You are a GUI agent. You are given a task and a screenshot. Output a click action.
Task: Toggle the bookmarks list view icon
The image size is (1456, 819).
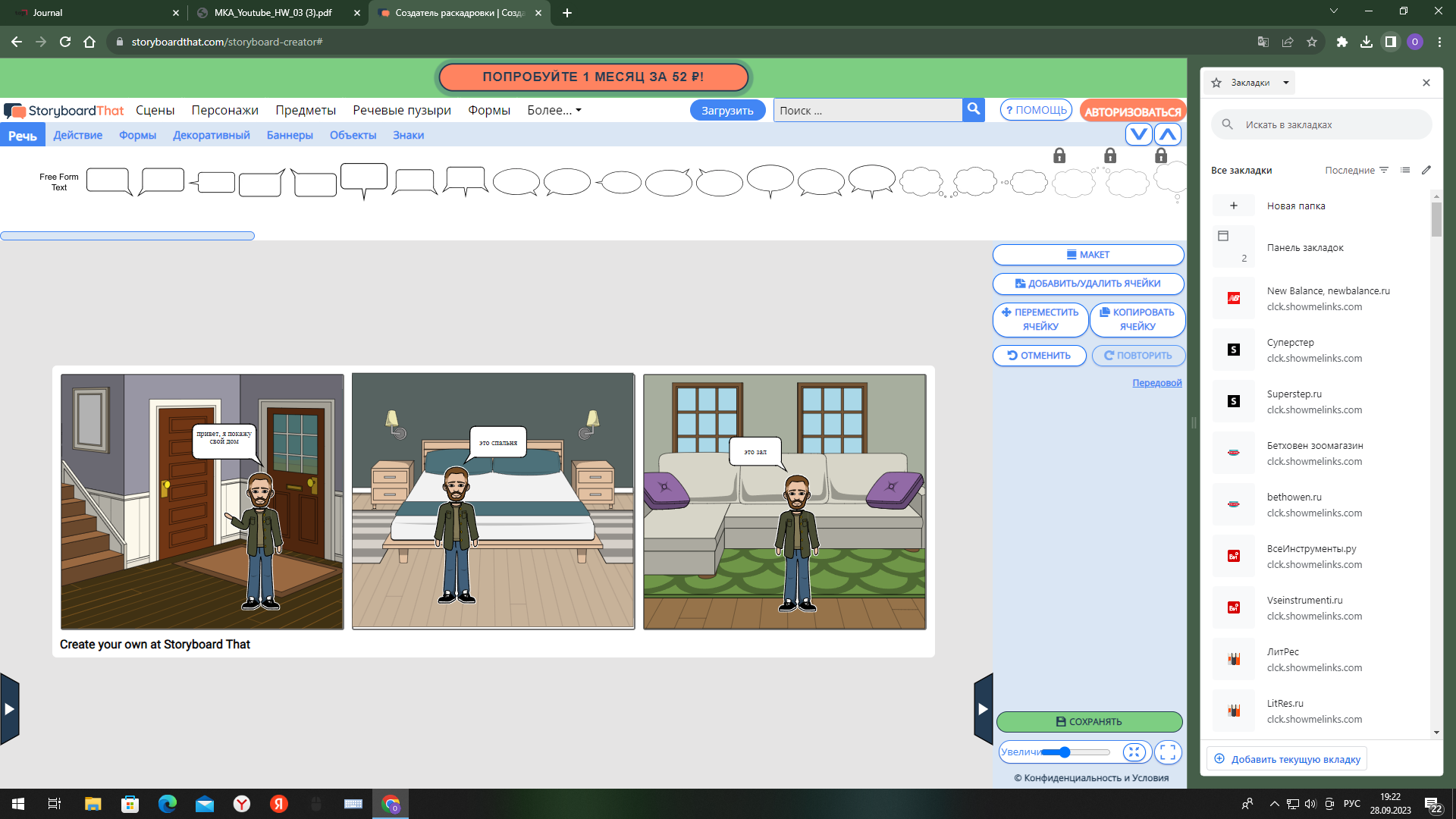(1405, 170)
